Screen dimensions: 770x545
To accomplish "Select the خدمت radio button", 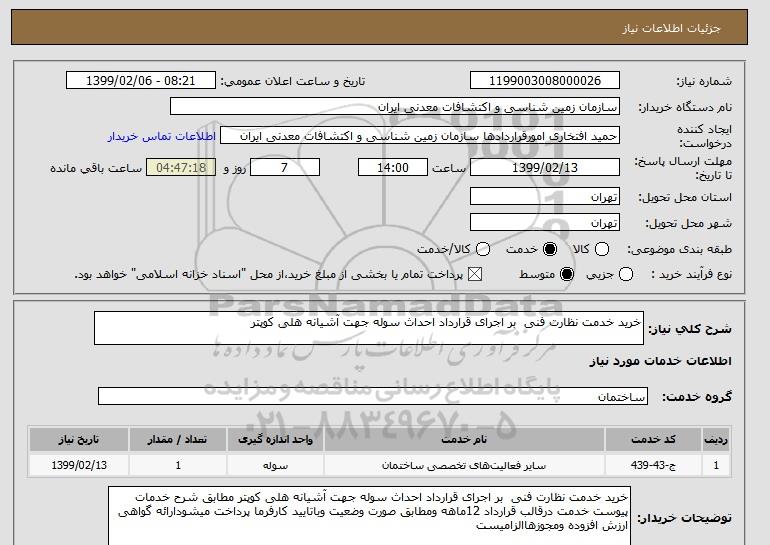I will point(550,249).
